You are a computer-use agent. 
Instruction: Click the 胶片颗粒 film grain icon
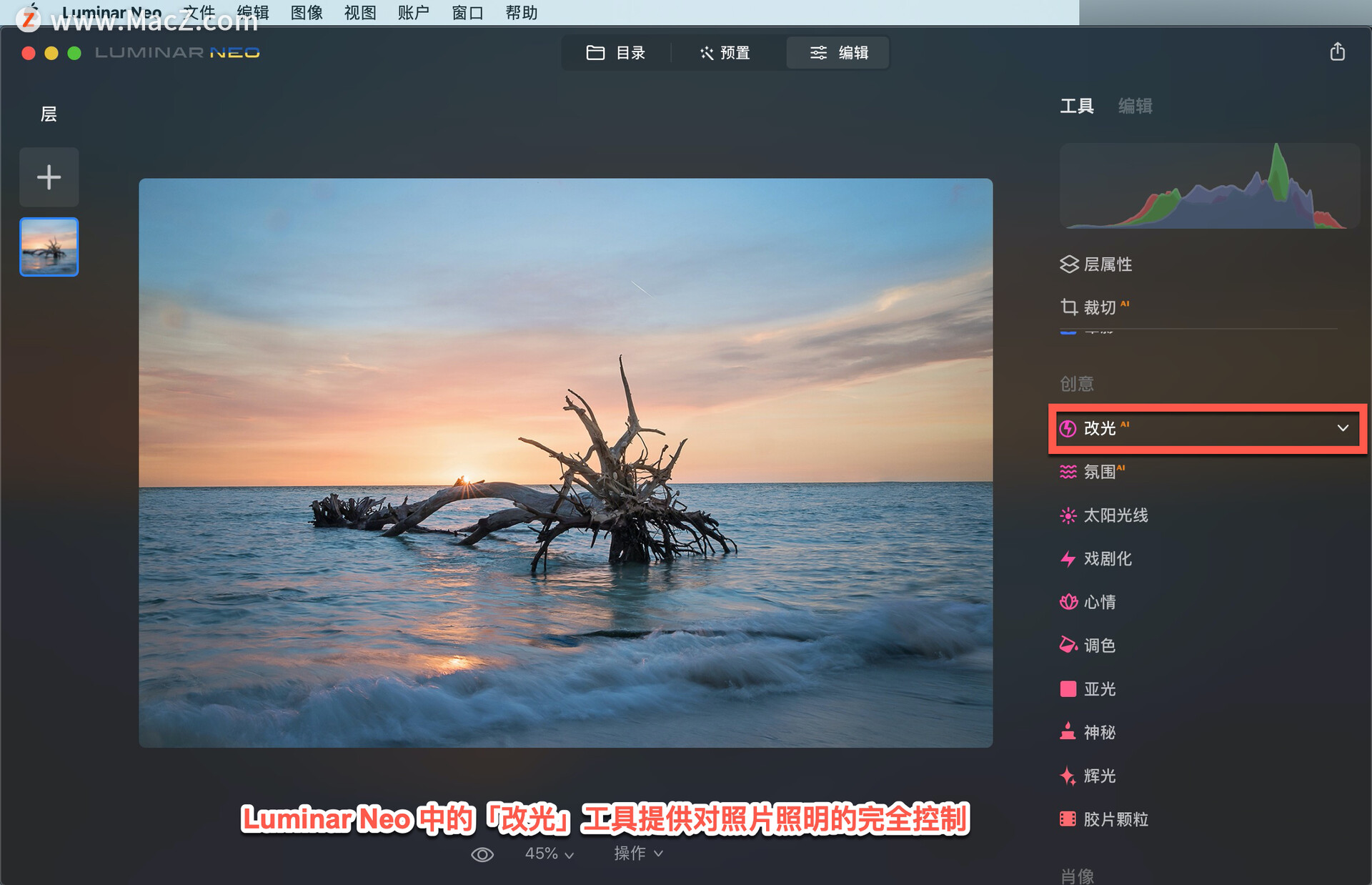1068,819
